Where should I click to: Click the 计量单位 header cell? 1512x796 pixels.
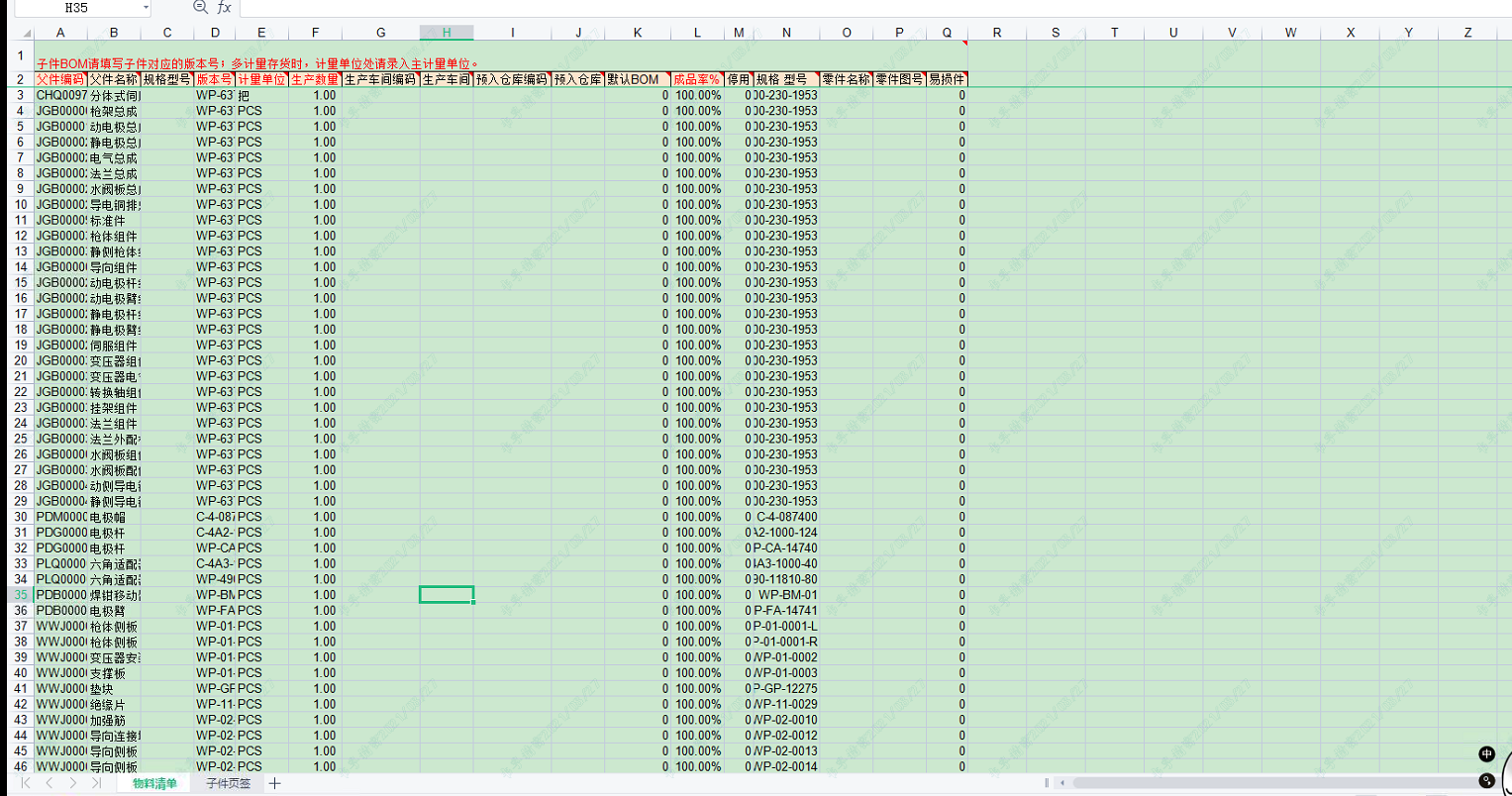261,79
